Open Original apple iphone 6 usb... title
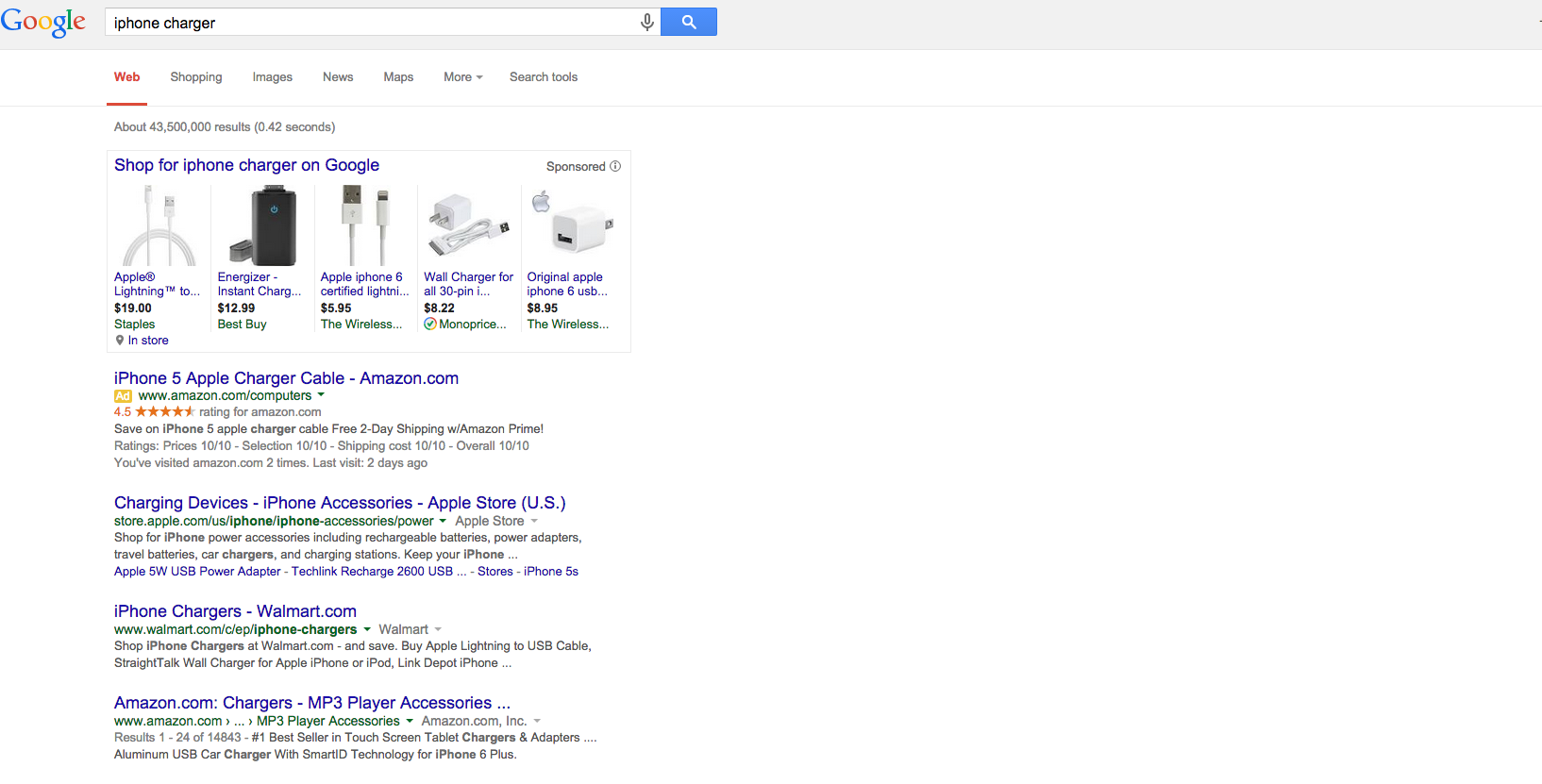This screenshot has height=784, width=1542. click(x=567, y=284)
